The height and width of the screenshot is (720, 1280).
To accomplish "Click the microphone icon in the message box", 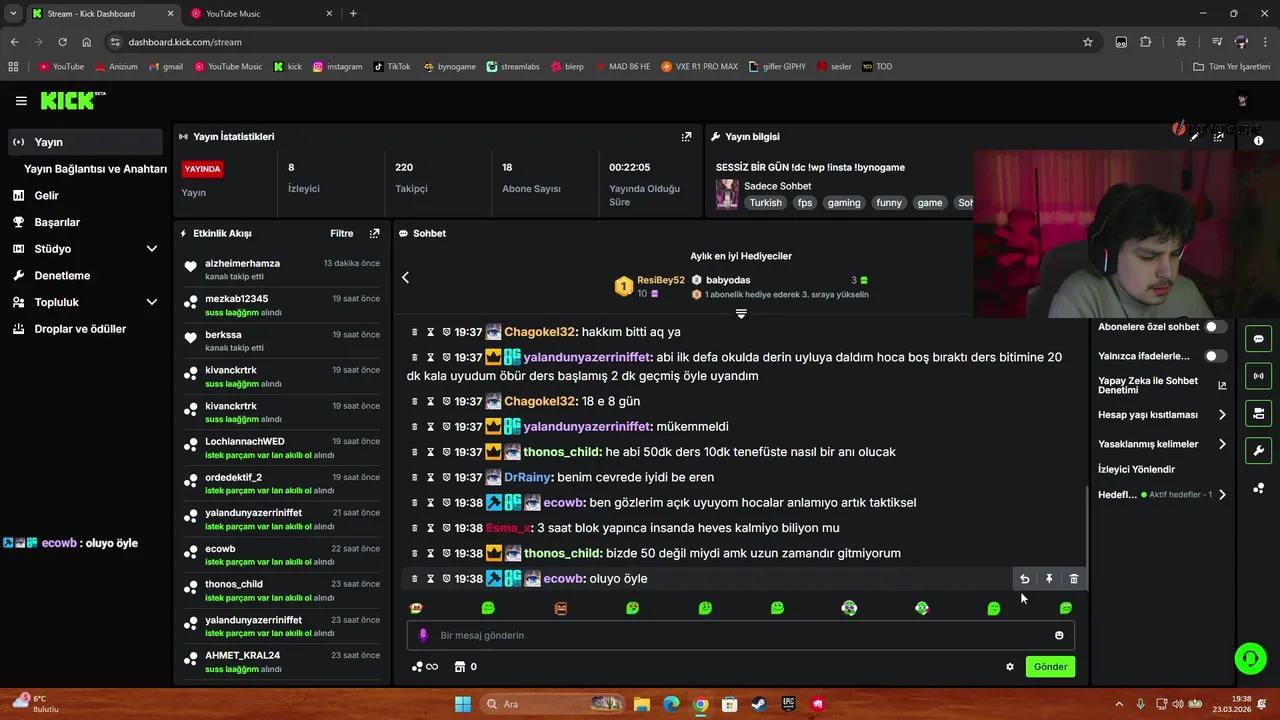I will click(423, 635).
